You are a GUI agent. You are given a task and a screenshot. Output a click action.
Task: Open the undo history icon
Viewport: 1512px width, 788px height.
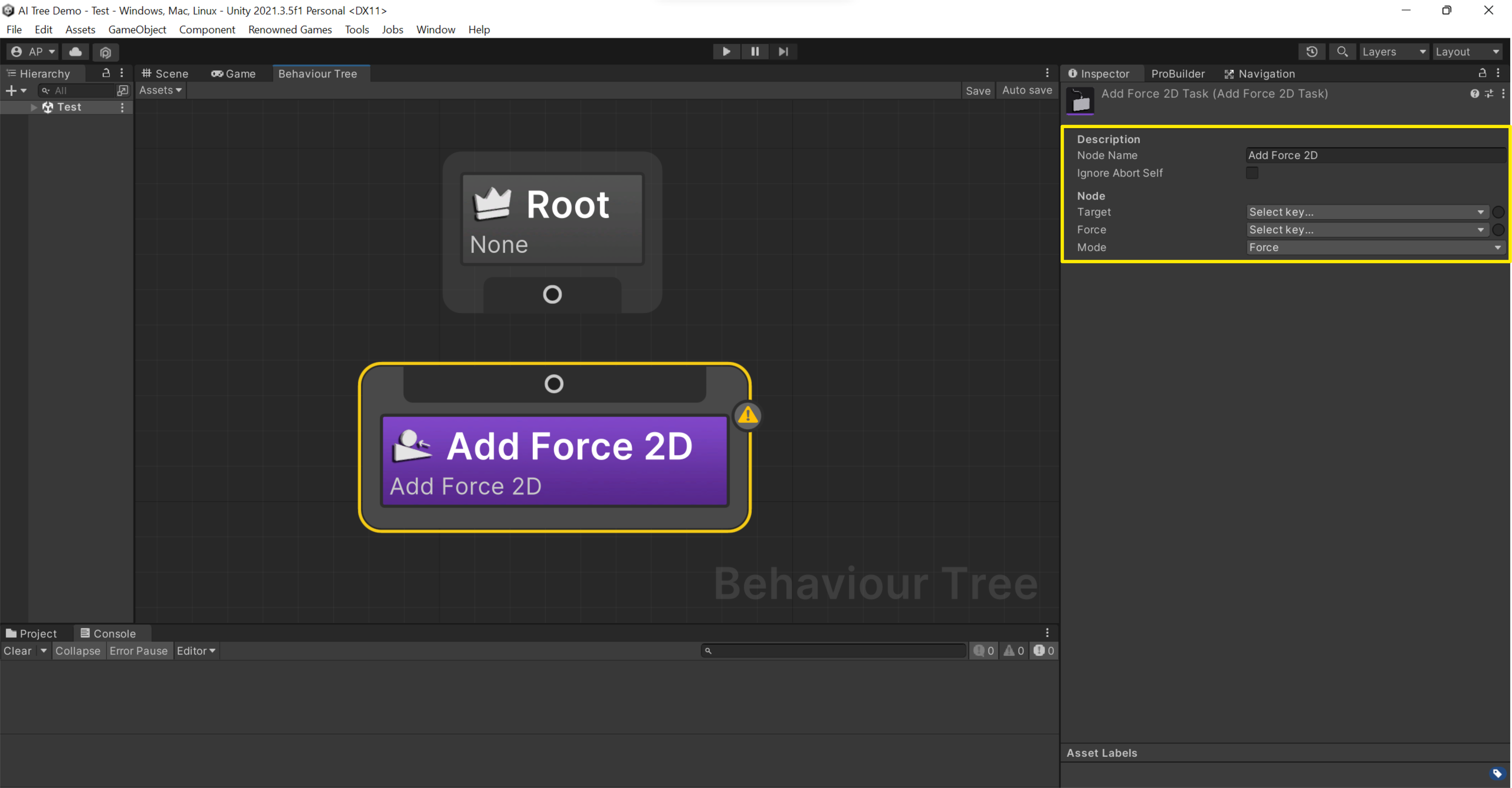1312,52
